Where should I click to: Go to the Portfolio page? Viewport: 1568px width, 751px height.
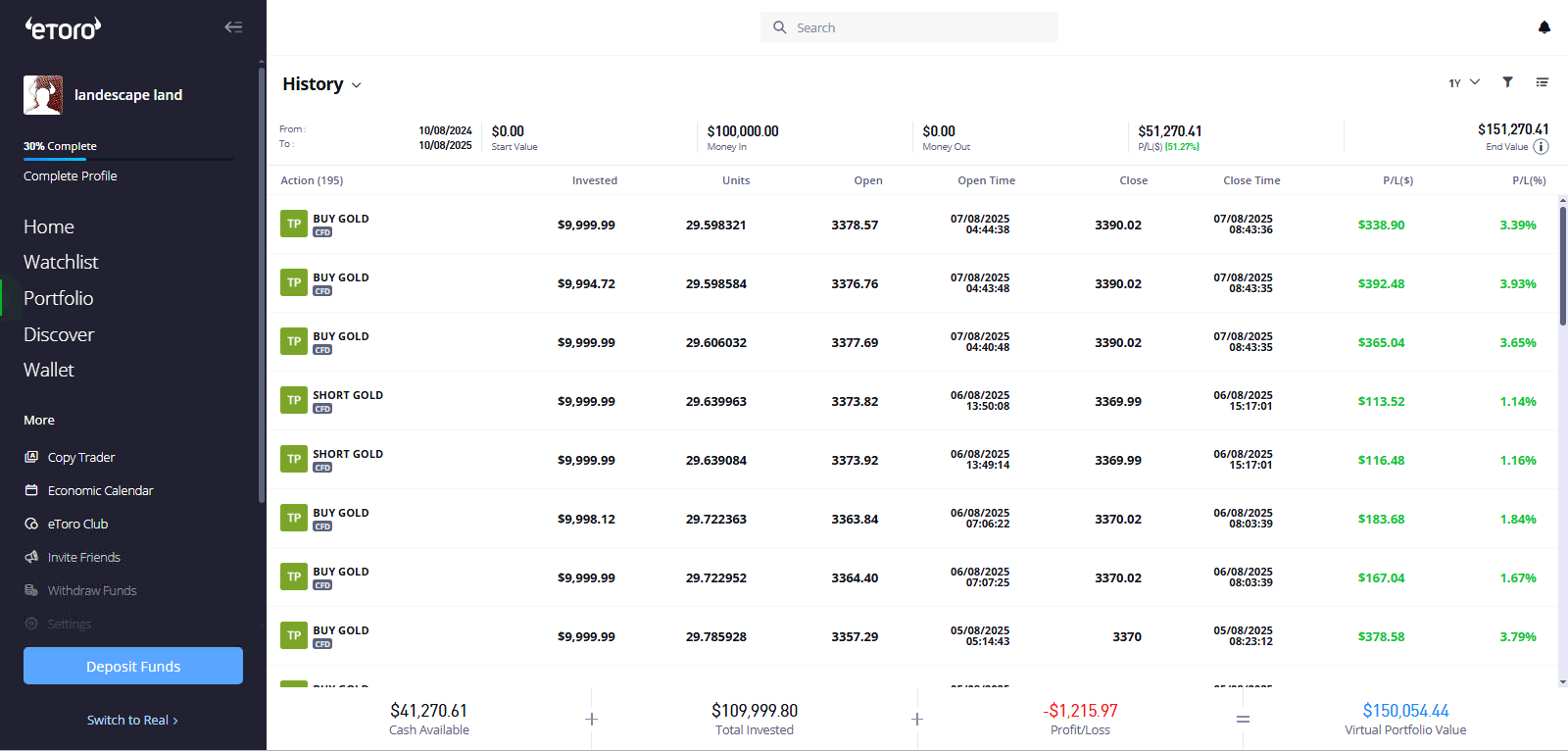(59, 298)
